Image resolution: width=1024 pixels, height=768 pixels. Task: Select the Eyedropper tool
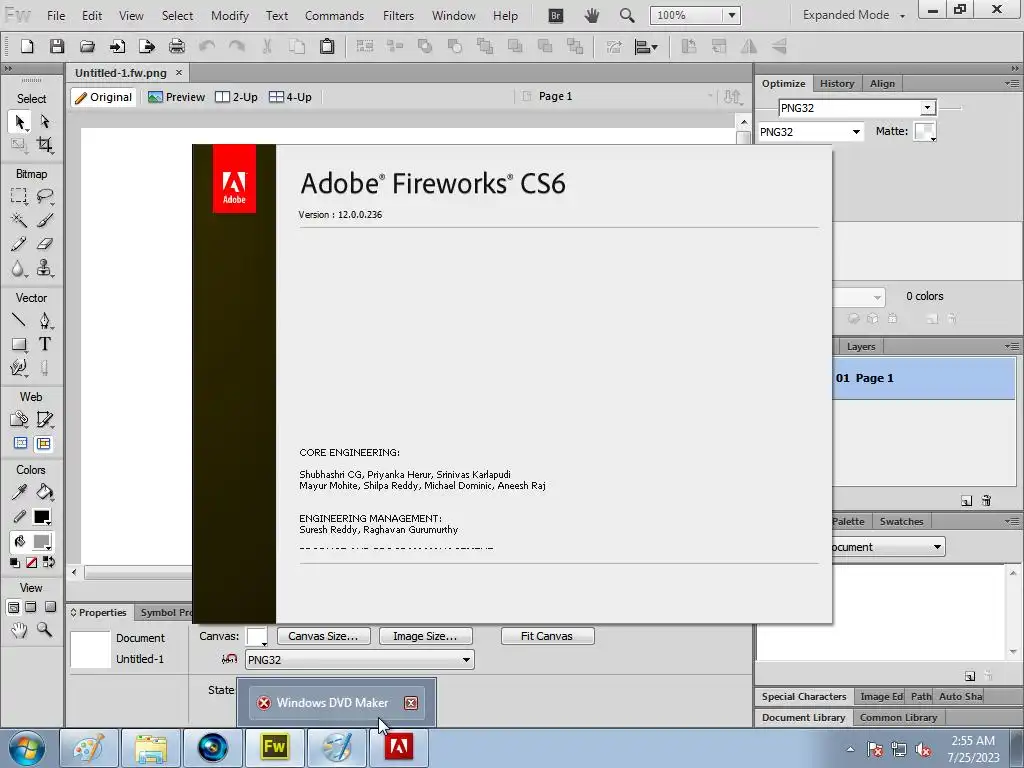click(19, 492)
